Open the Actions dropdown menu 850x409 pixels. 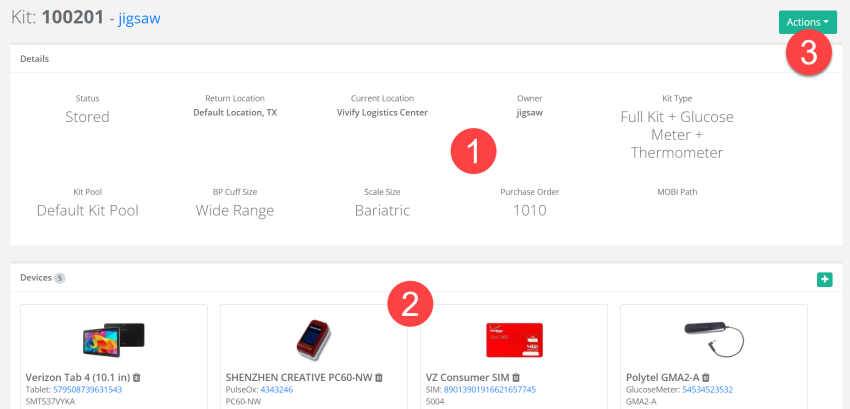[x=807, y=21]
